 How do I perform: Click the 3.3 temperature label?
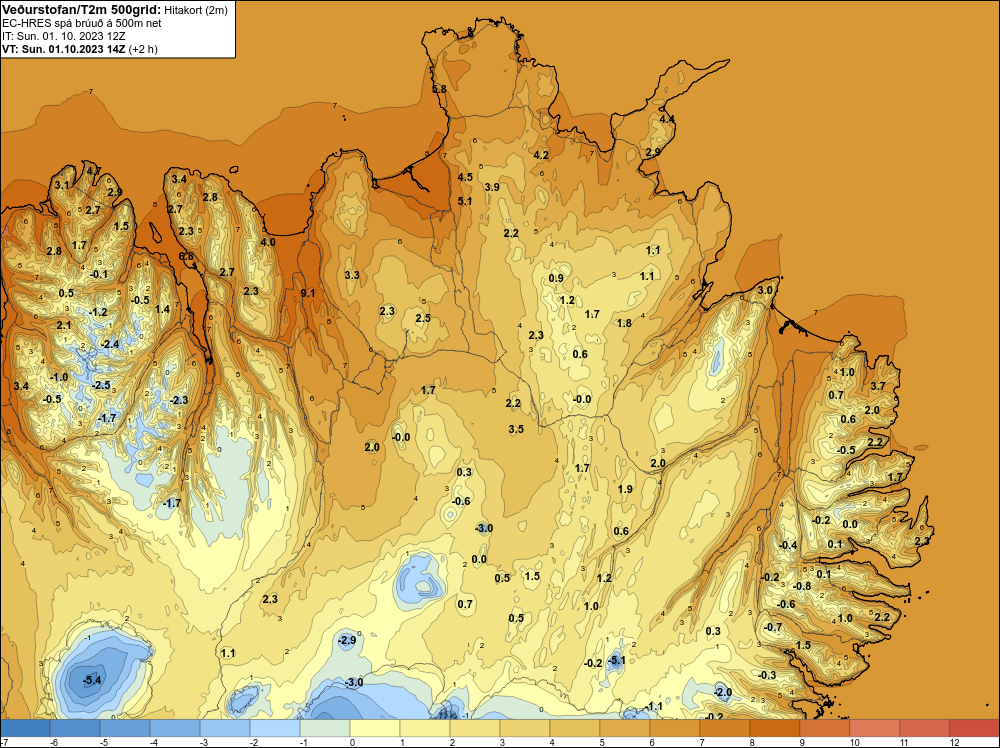[352, 275]
